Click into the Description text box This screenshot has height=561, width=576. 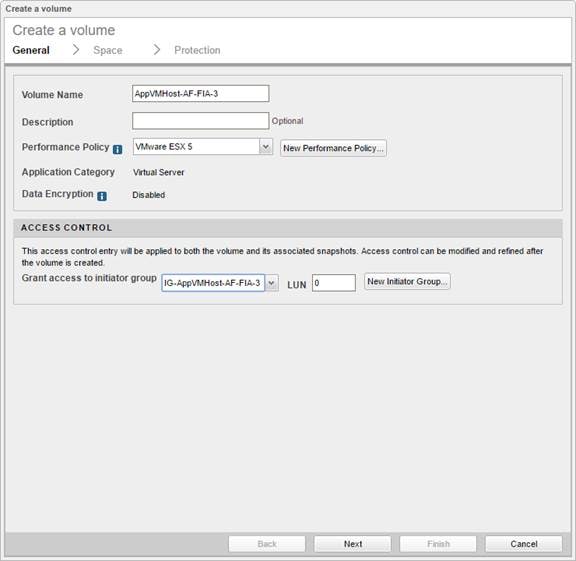[201, 121]
